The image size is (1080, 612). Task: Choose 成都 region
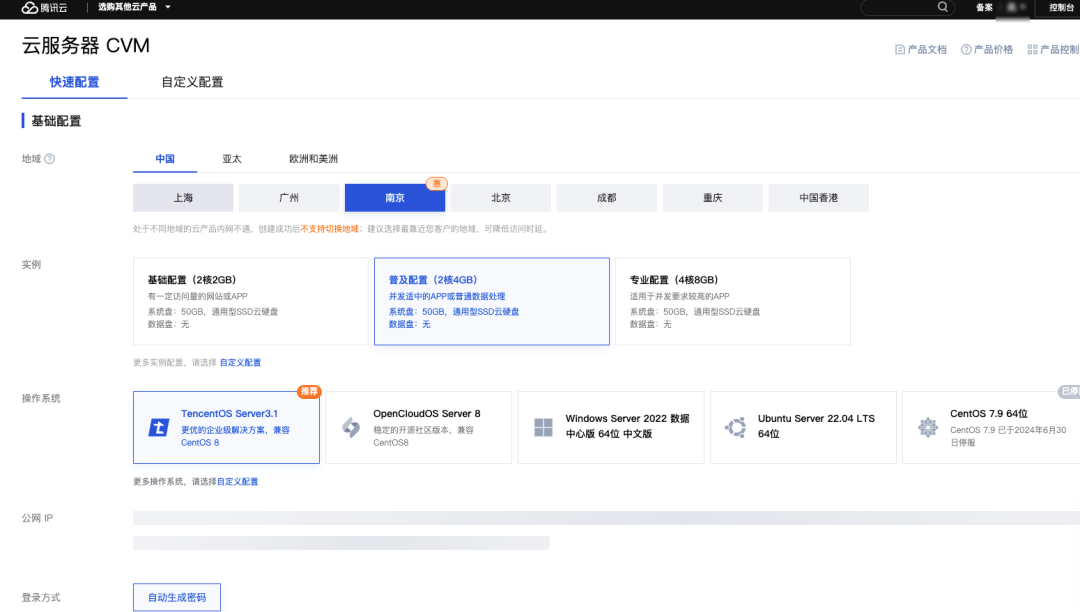point(607,198)
